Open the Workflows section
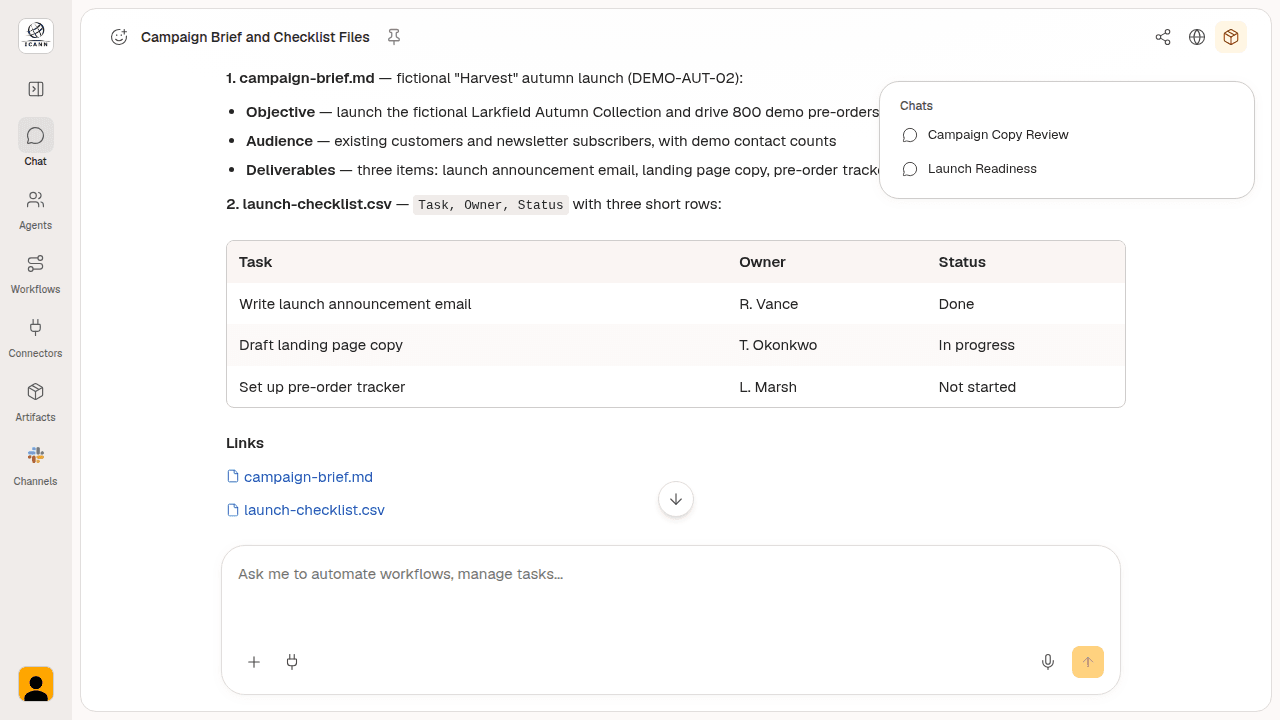The width and height of the screenshot is (1280, 720). 36,271
